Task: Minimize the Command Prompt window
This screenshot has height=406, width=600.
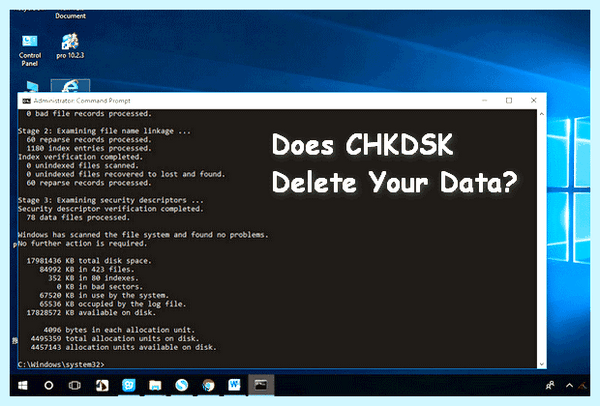Action: click(484, 100)
